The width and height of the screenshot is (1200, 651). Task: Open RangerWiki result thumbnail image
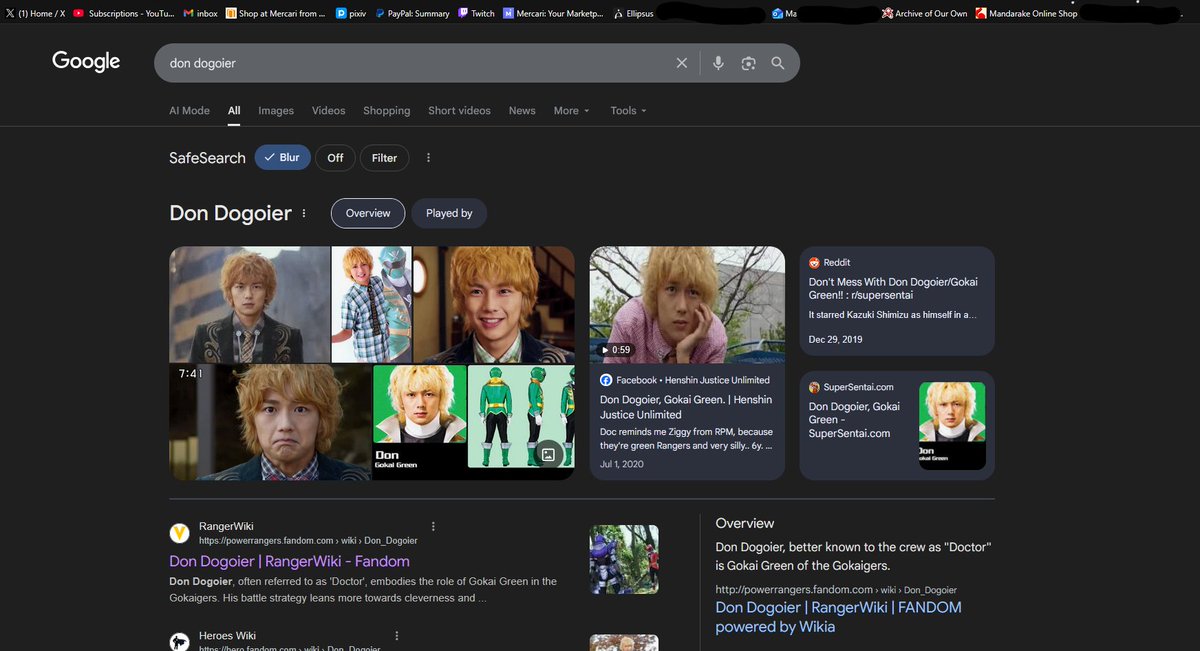(624, 559)
